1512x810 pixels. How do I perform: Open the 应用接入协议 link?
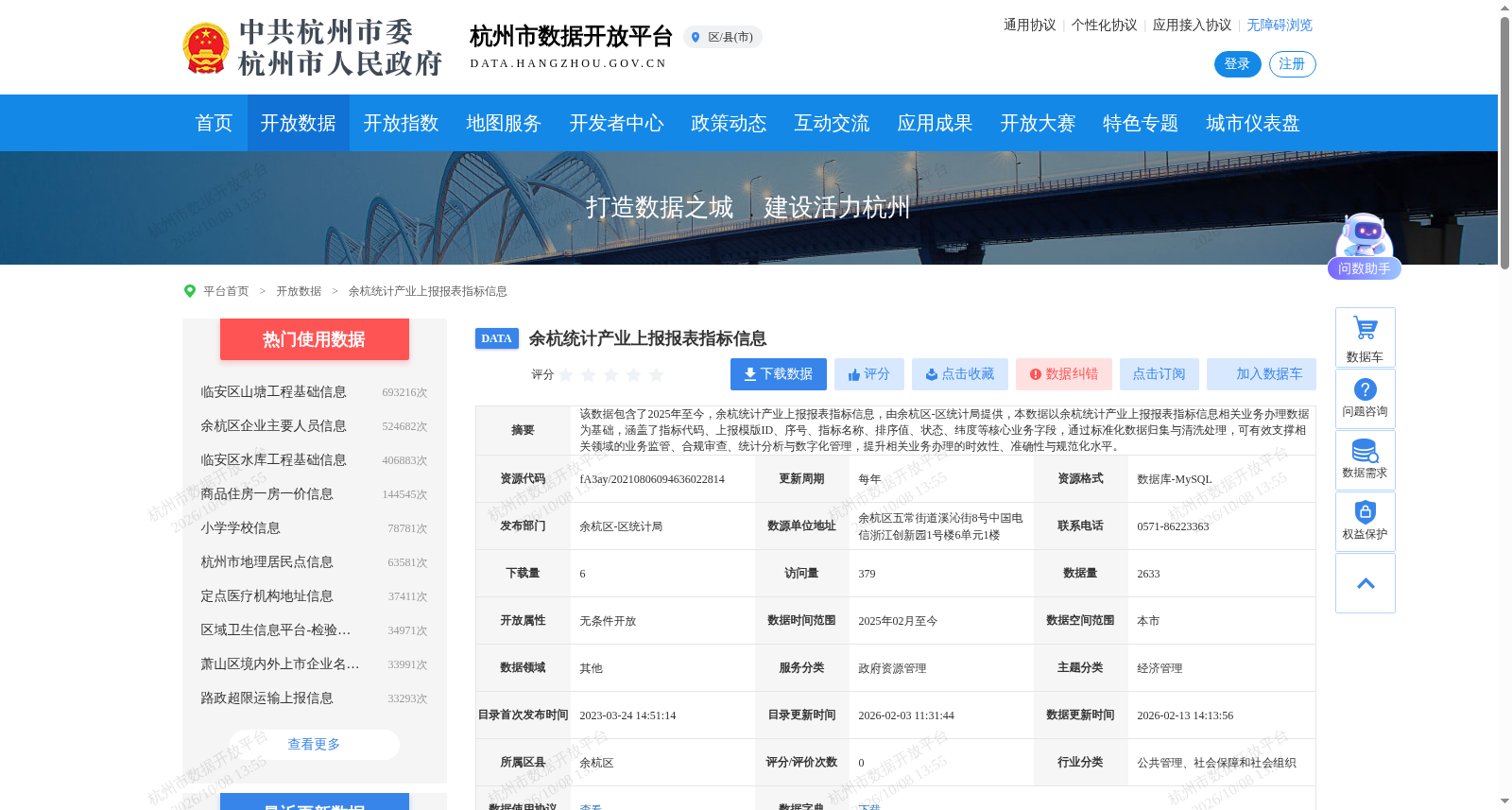coord(1192,26)
